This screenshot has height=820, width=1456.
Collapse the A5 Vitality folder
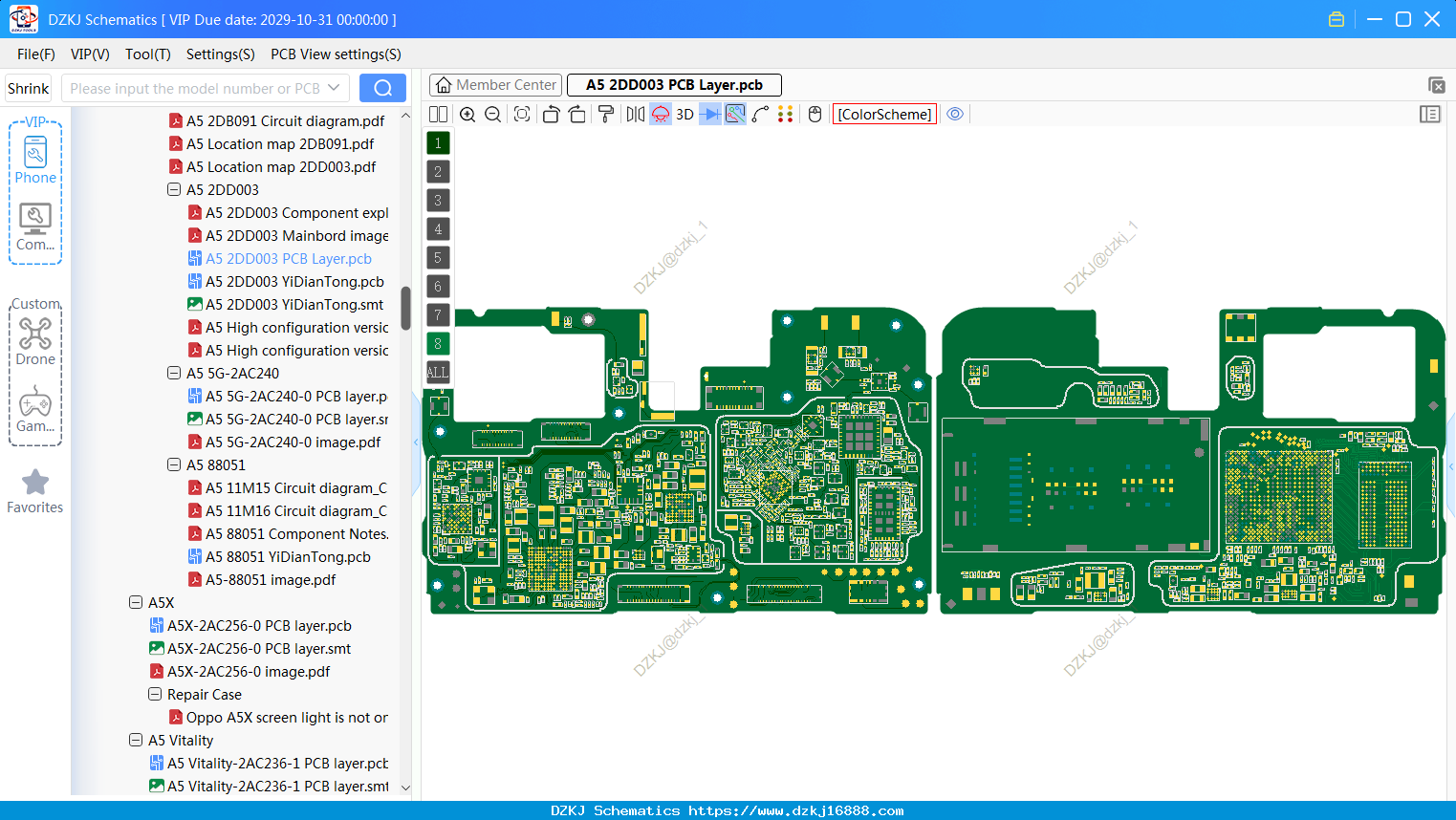[x=136, y=740]
